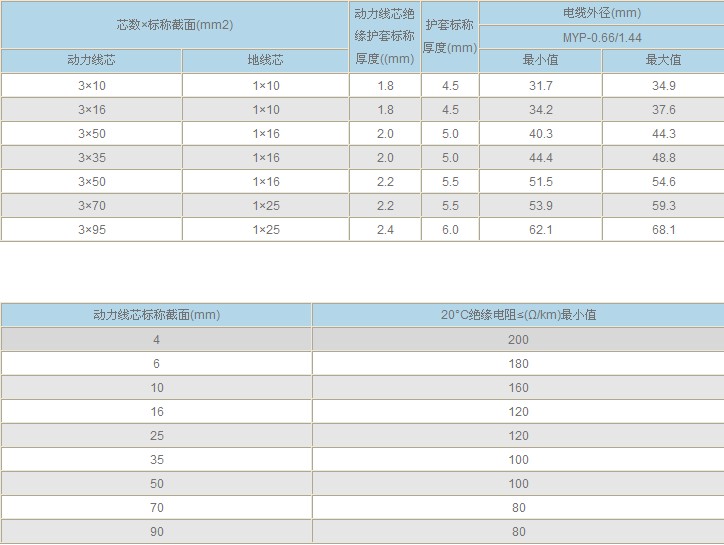Select the maximum diameter value 34.9

pos(664,85)
